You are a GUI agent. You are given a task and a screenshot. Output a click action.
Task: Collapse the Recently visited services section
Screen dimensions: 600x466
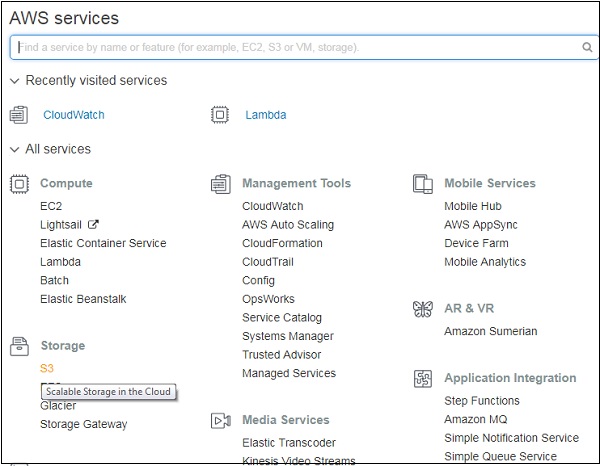coord(14,81)
